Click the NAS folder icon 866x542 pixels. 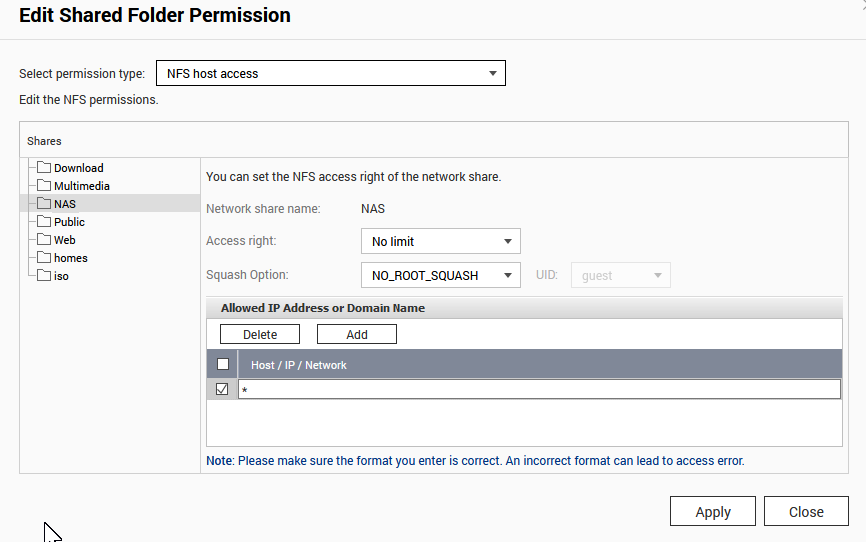coord(44,204)
